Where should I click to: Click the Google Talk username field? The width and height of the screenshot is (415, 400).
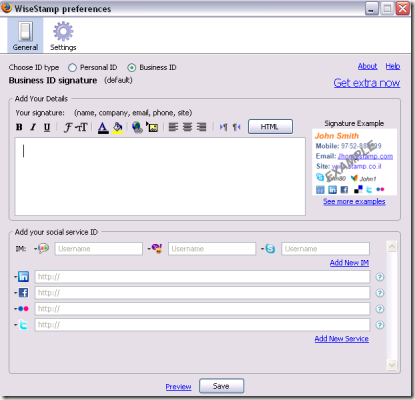[x=99, y=249]
